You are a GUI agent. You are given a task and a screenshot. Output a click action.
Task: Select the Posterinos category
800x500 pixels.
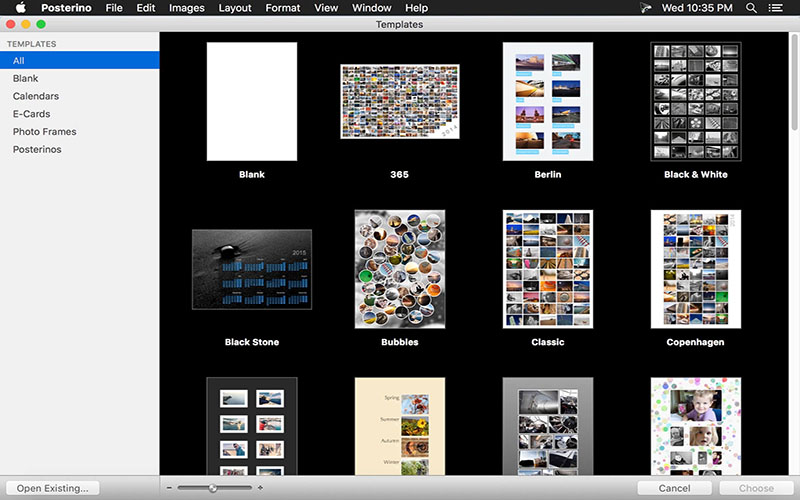80,149
